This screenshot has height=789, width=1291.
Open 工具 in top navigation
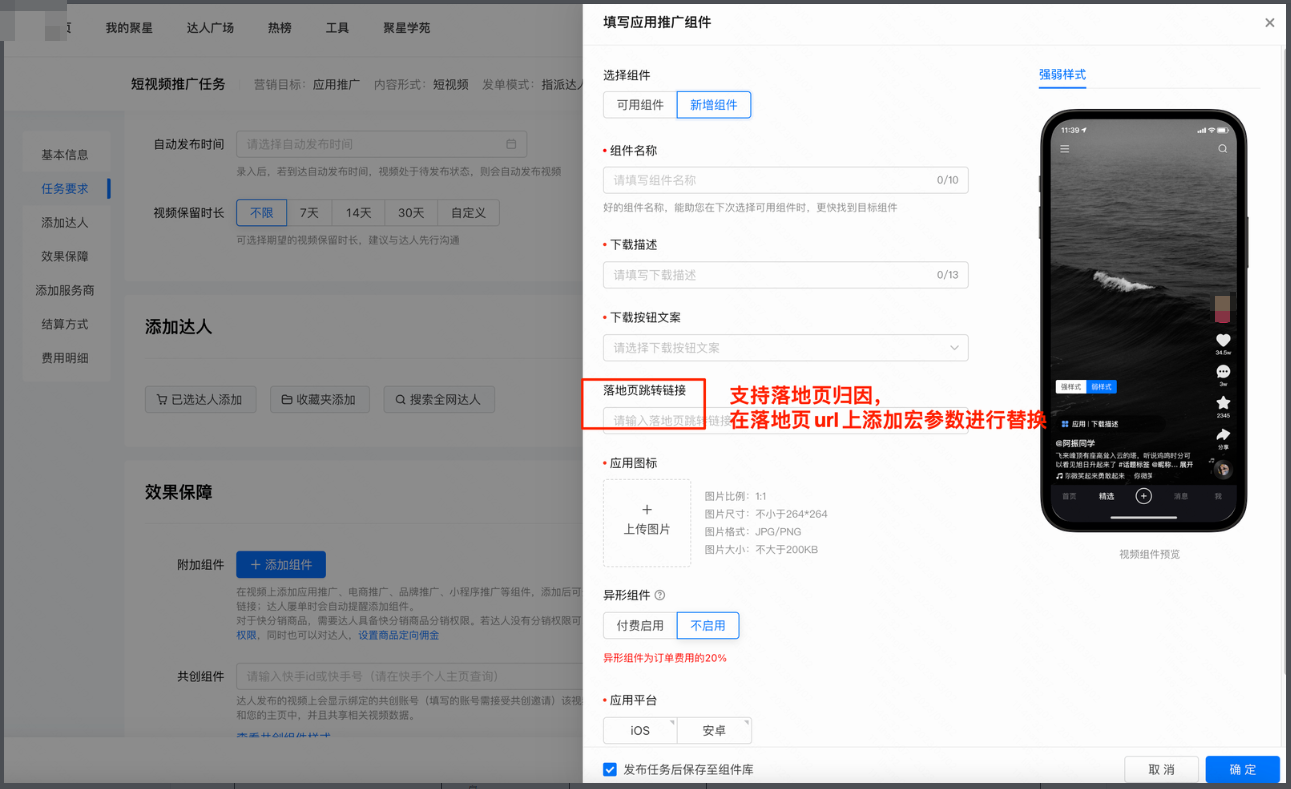[337, 28]
